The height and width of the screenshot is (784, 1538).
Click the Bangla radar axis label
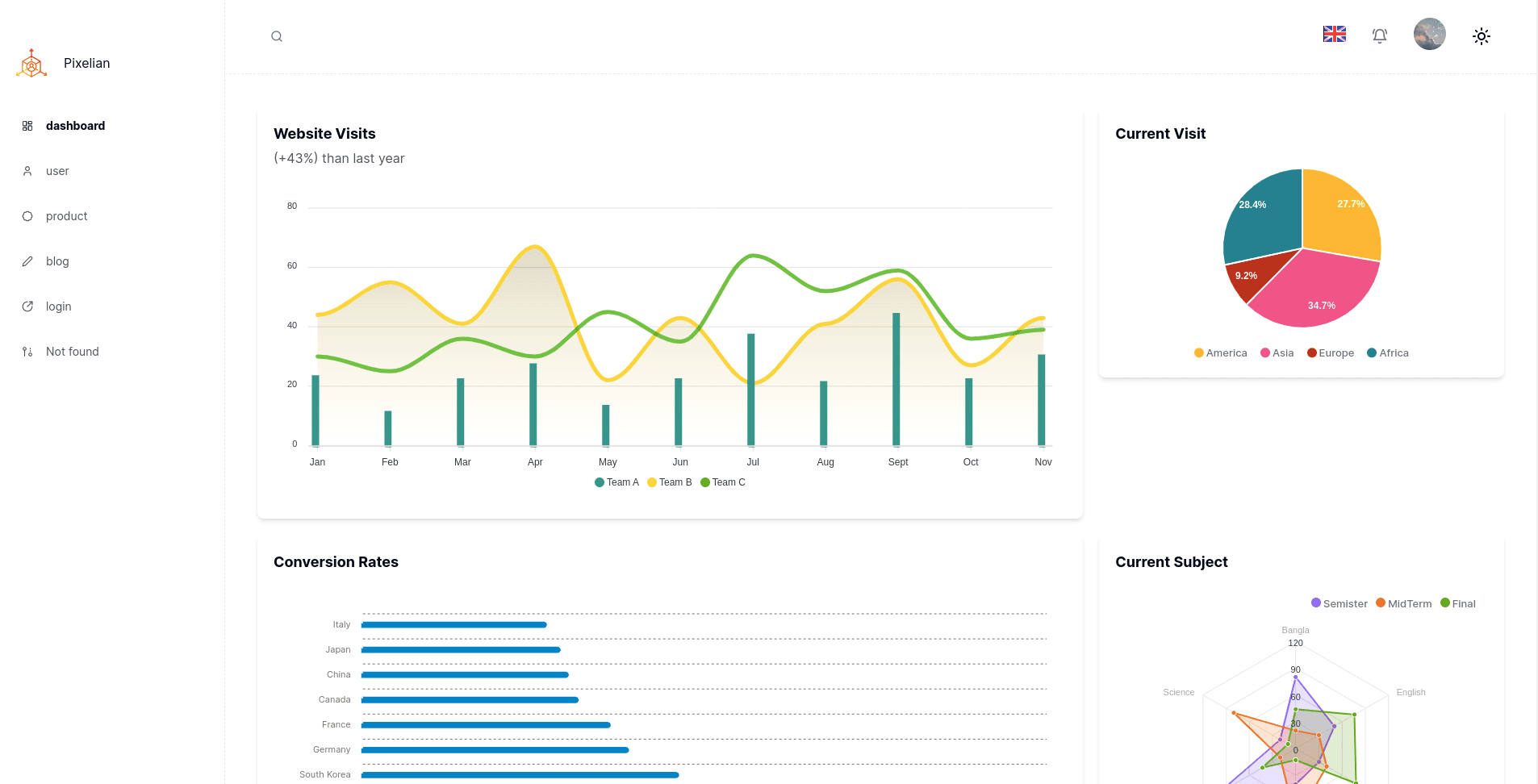click(1295, 630)
